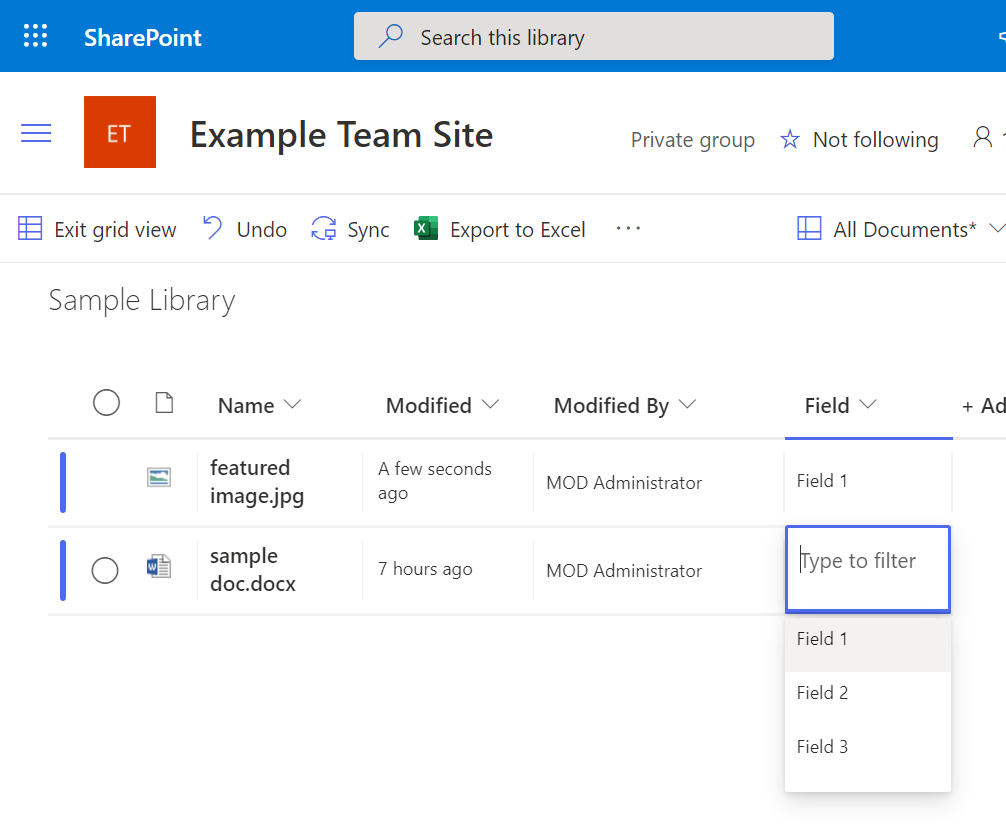Select the Field 1 cell of featured image.jpg
This screenshot has width=1006, height=830.
click(868, 482)
